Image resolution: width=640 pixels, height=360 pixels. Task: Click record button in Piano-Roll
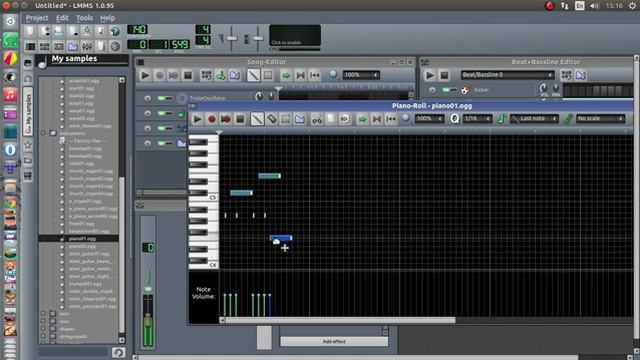tap(211, 119)
